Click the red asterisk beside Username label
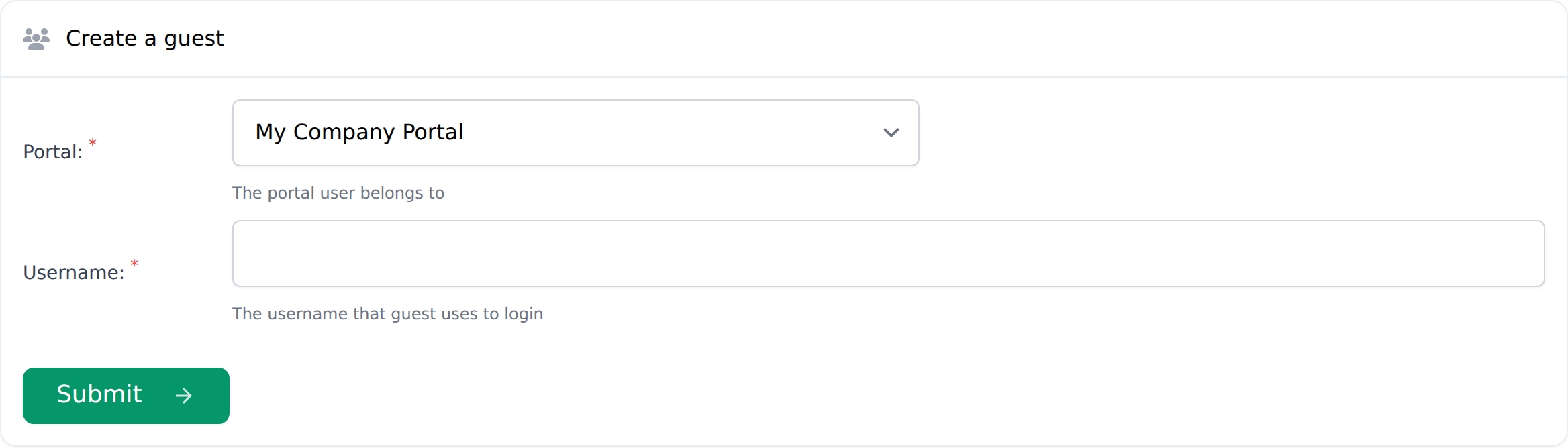 (x=134, y=264)
